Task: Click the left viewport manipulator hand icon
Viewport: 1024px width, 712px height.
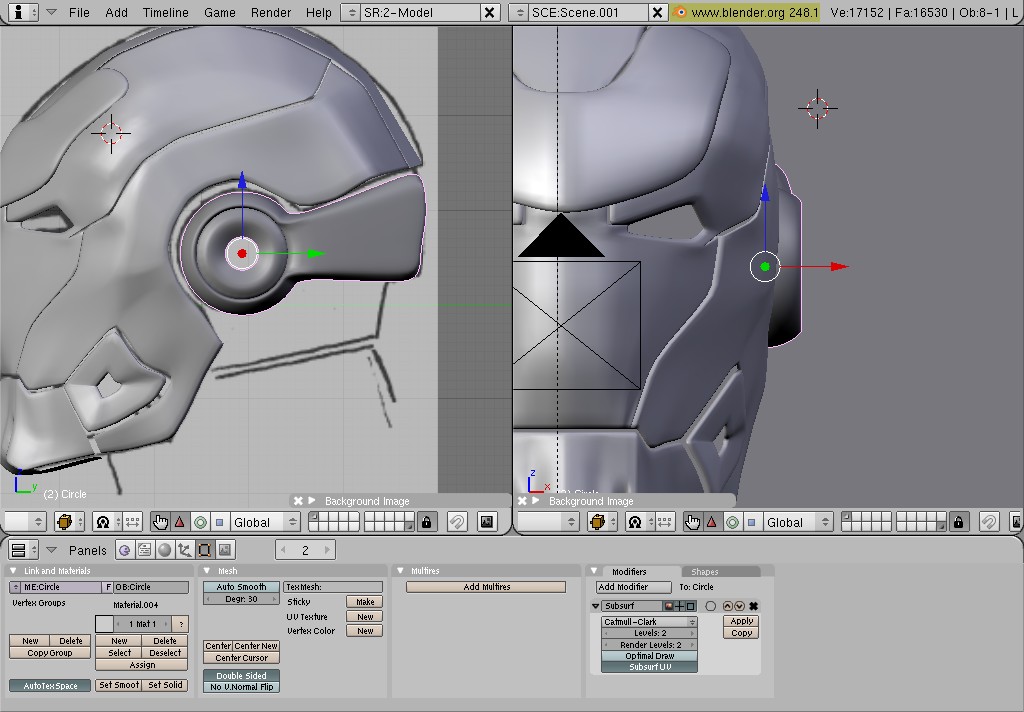Action: point(160,522)
